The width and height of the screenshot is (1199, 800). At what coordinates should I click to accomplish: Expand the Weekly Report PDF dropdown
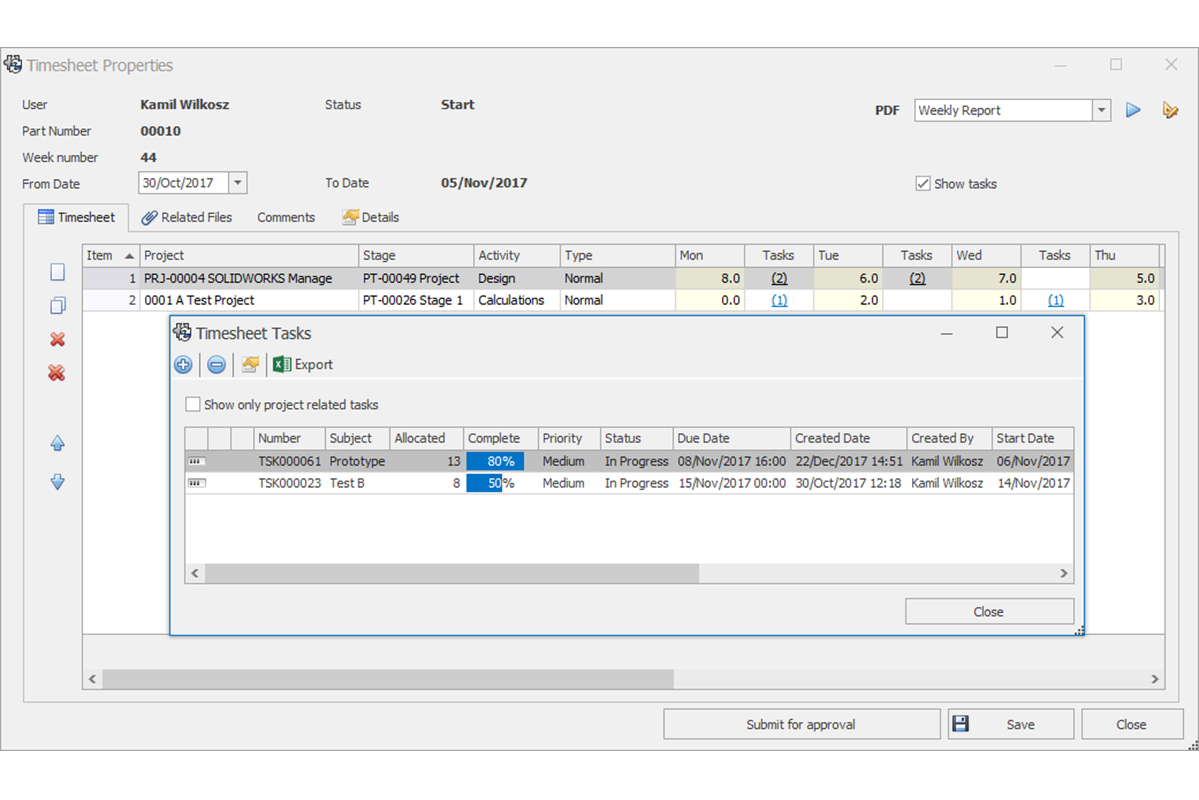click(1101, 110)
